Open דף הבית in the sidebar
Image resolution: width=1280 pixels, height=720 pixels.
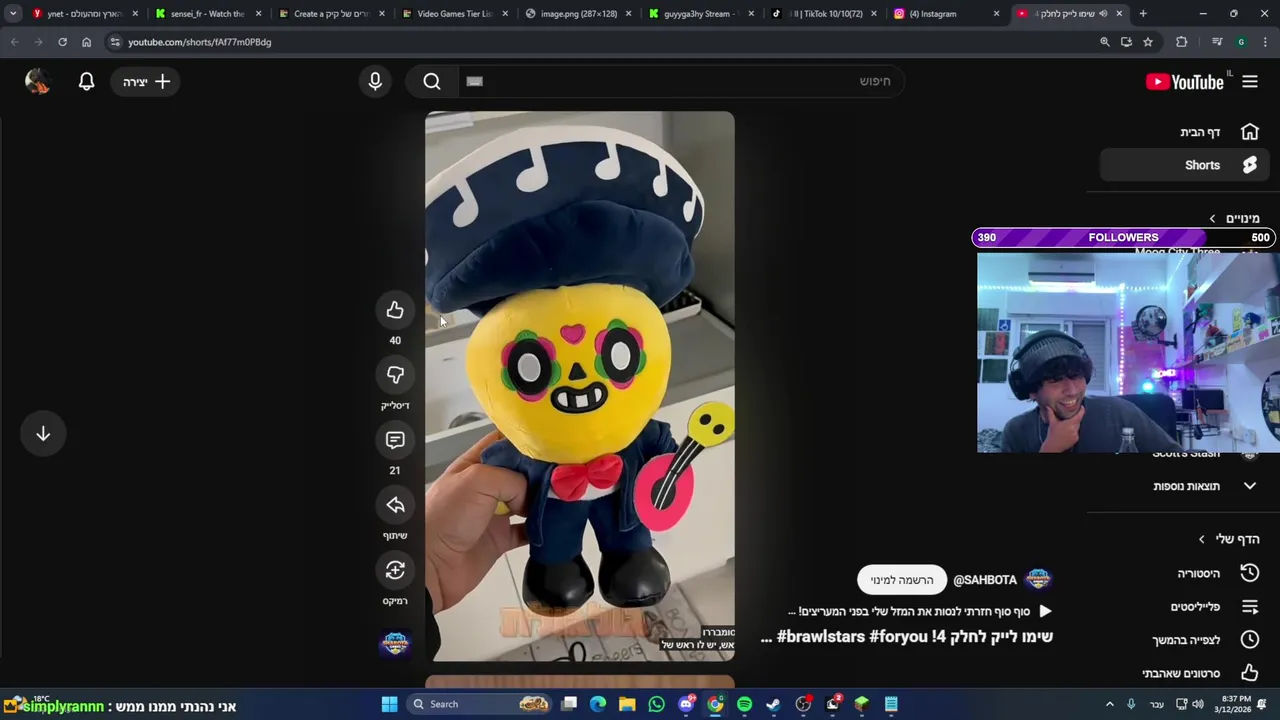coord(1184,132)
